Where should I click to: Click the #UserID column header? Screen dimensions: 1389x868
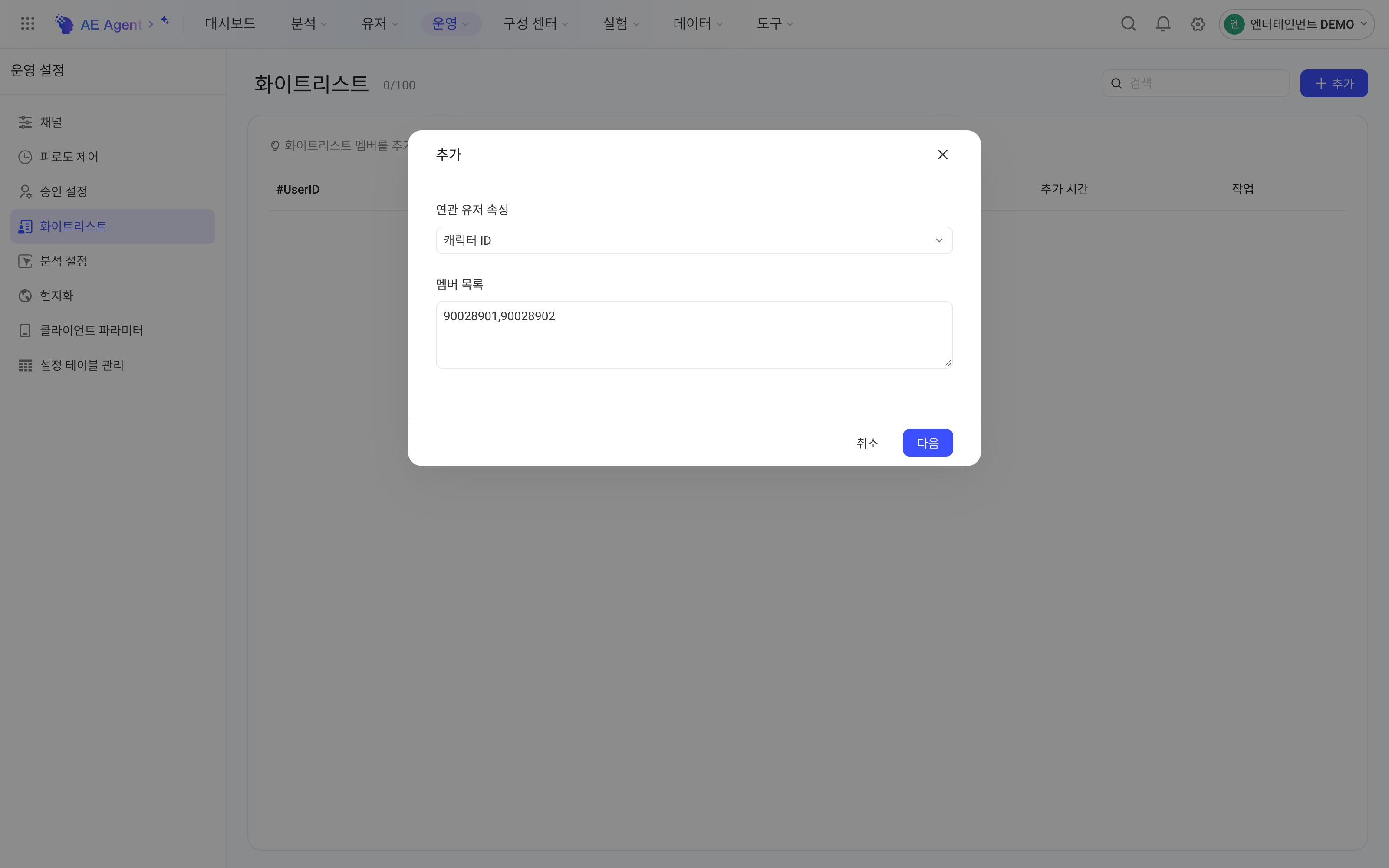click(298, 190)
